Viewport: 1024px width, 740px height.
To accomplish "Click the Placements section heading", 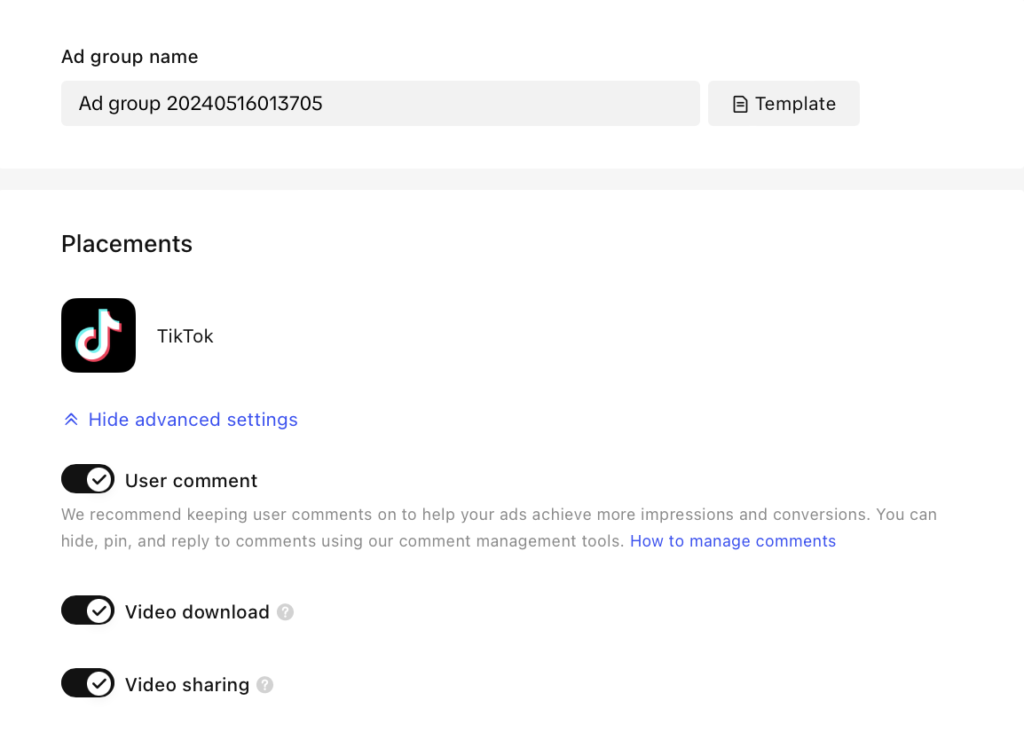I will pos(127,244).
